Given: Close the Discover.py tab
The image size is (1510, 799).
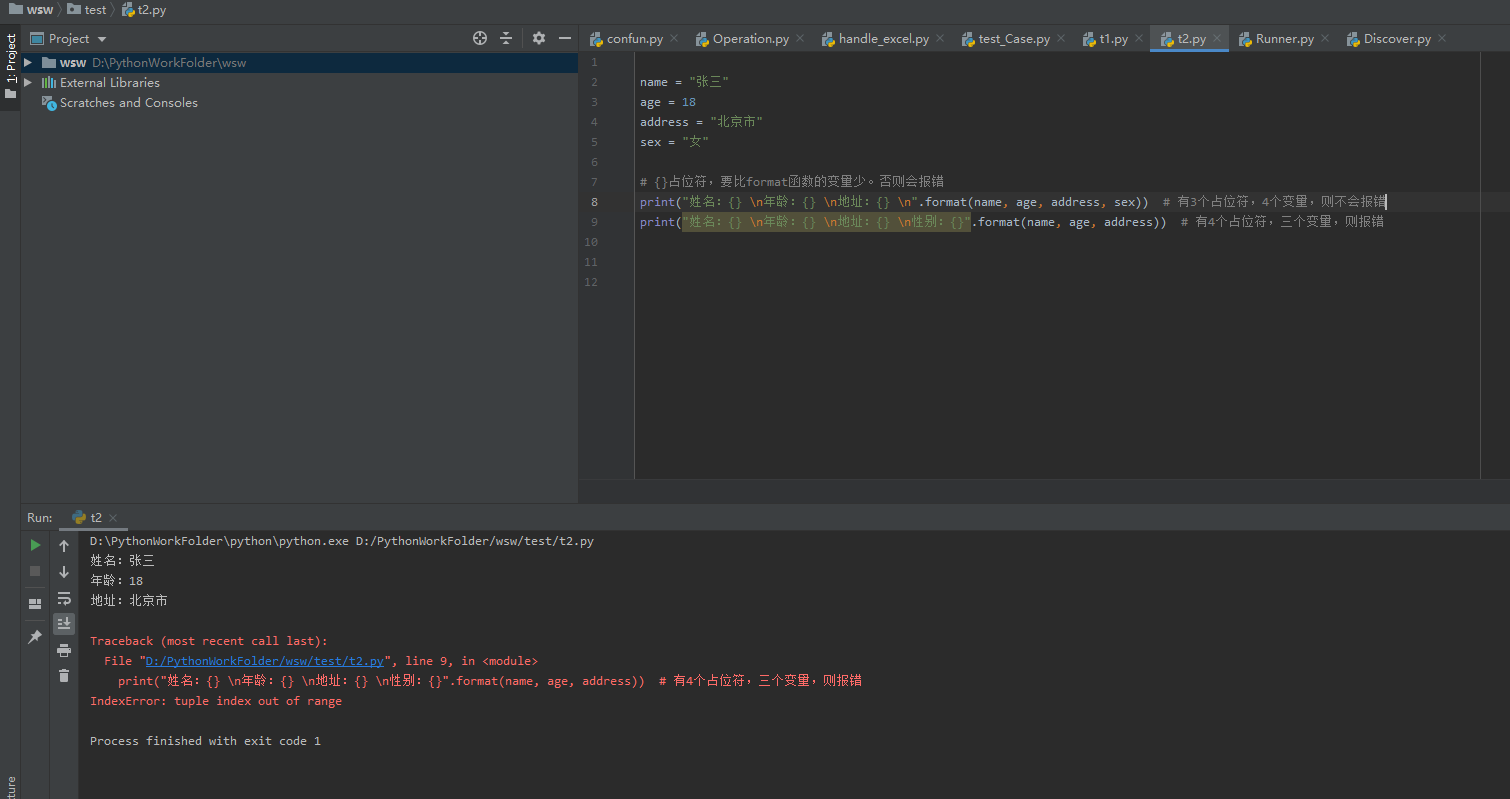Looking at the screenshot, I should pos(1442,38).
